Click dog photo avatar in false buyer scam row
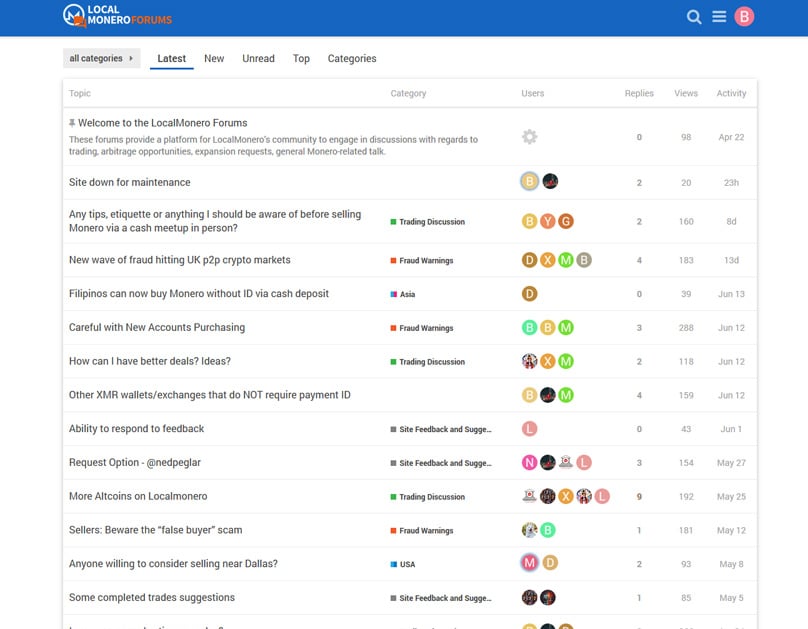 point(529,530)
